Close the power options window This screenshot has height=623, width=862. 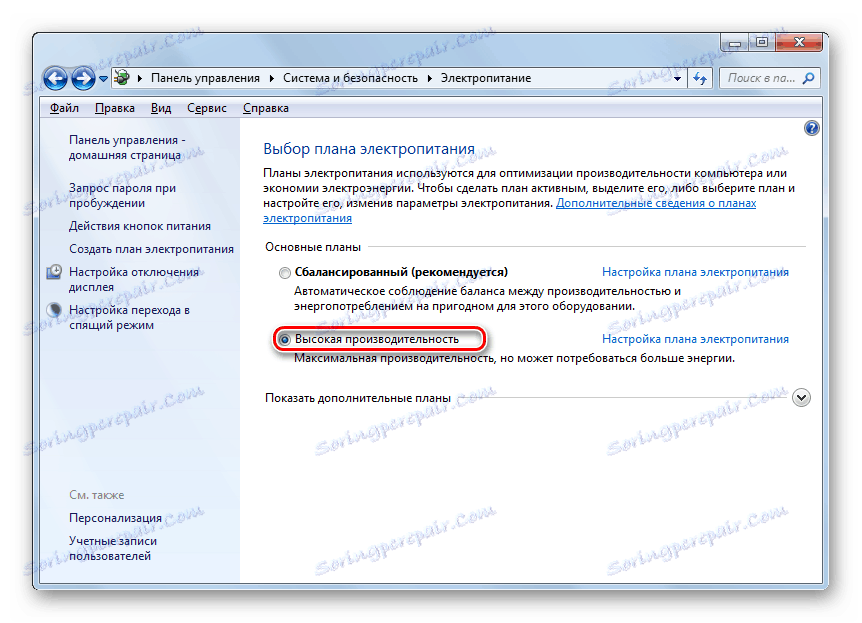[x=799, y=42]
